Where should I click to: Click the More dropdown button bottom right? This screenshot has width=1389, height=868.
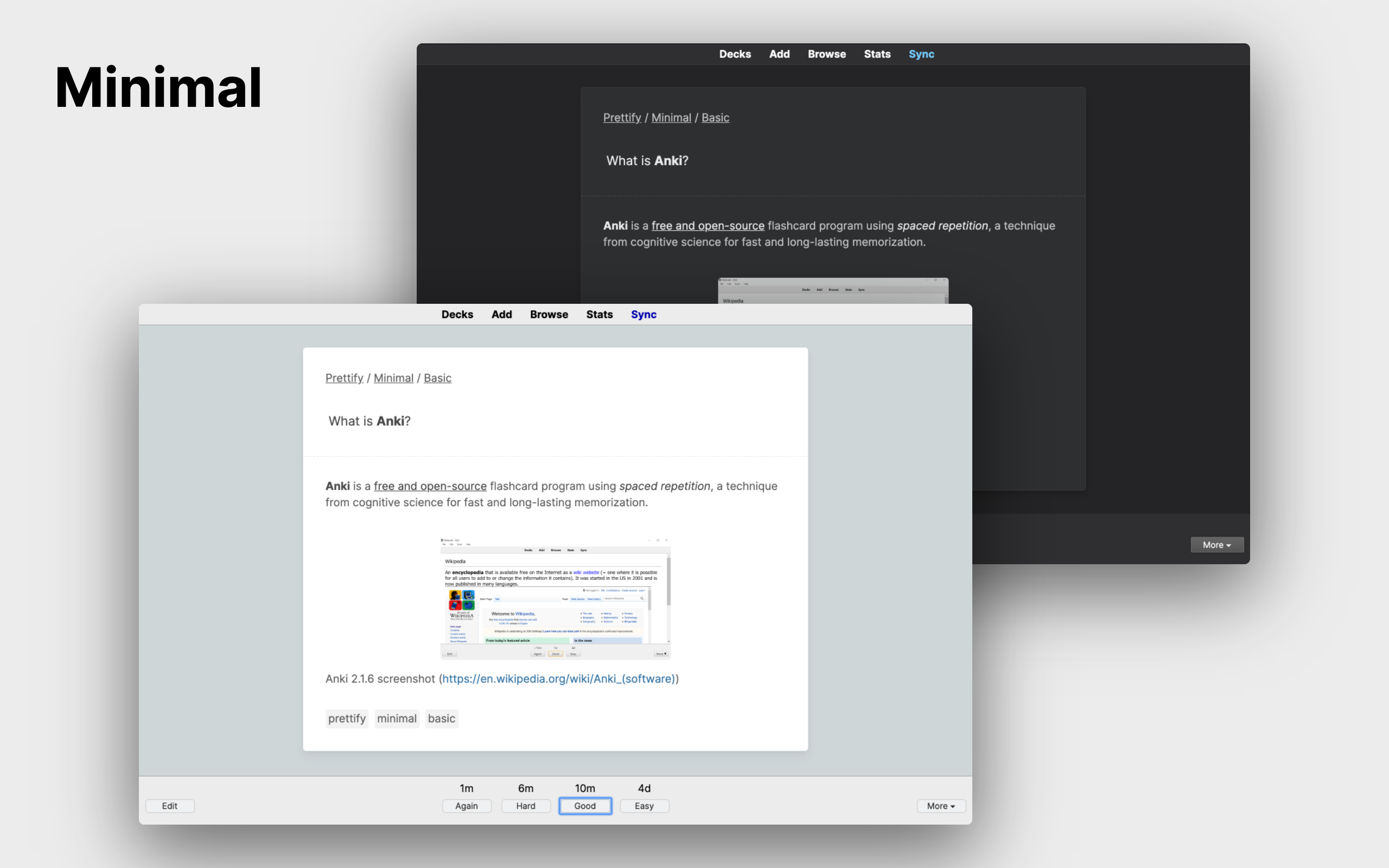[x=937, y=805]
